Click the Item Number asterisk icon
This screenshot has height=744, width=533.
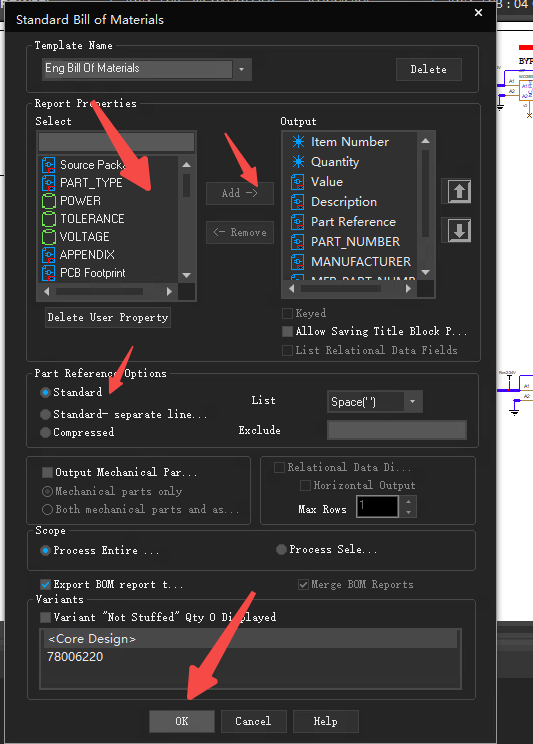click(298, 141)
